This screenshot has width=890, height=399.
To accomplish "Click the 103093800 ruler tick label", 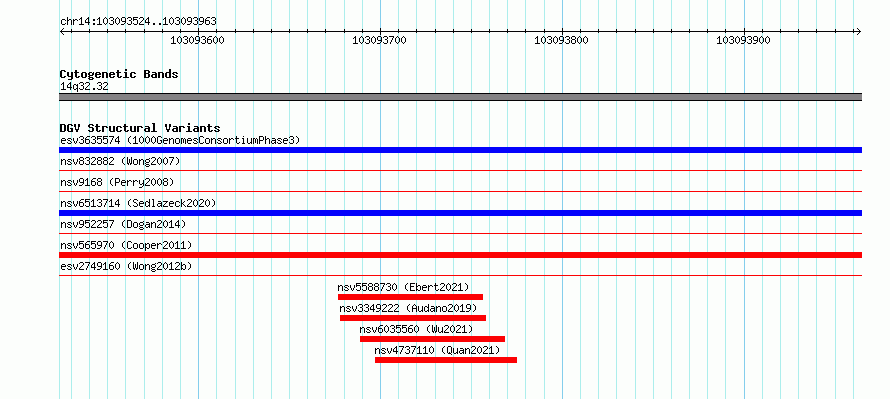I will coord(561,40).
